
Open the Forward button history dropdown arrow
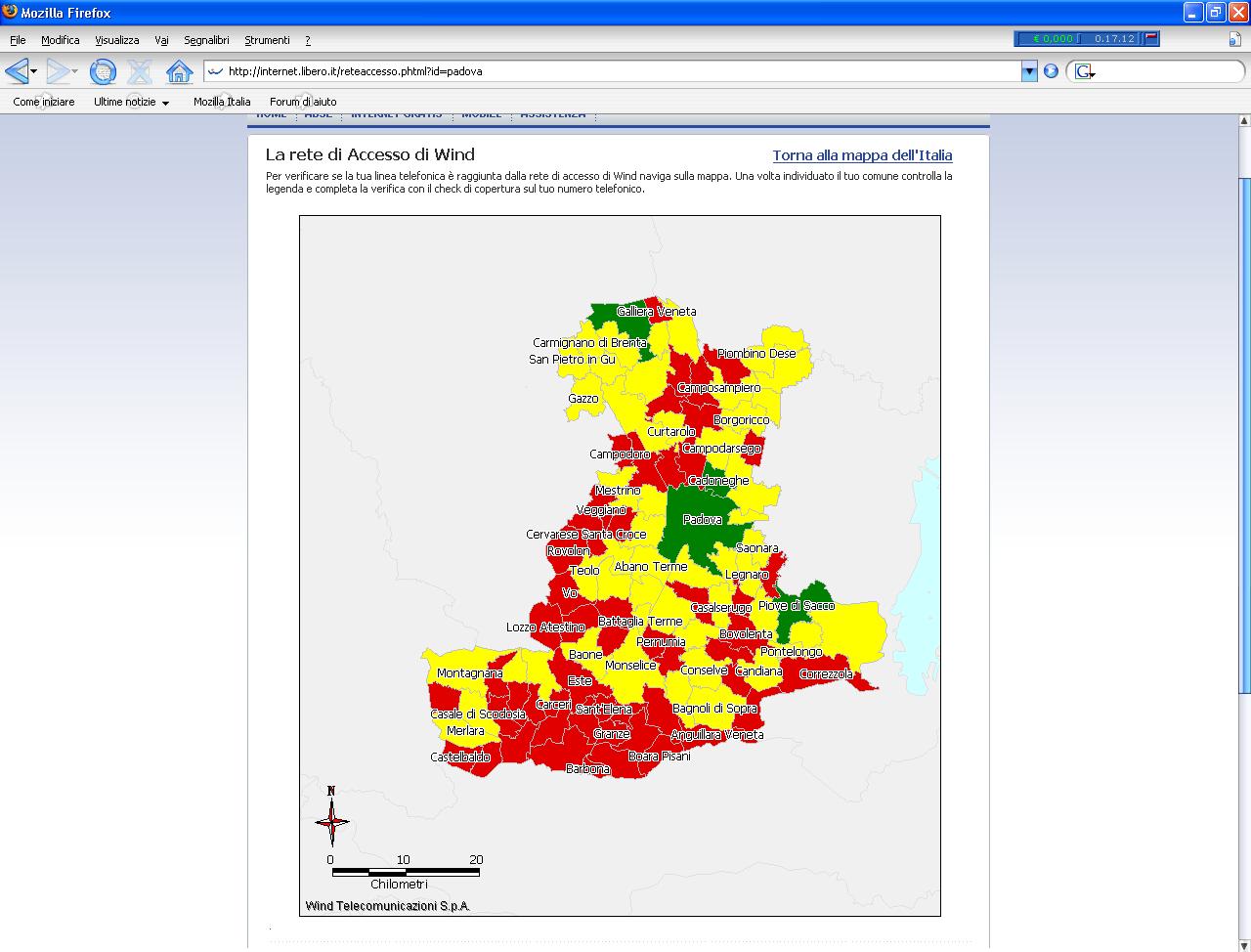coord(75,71)
